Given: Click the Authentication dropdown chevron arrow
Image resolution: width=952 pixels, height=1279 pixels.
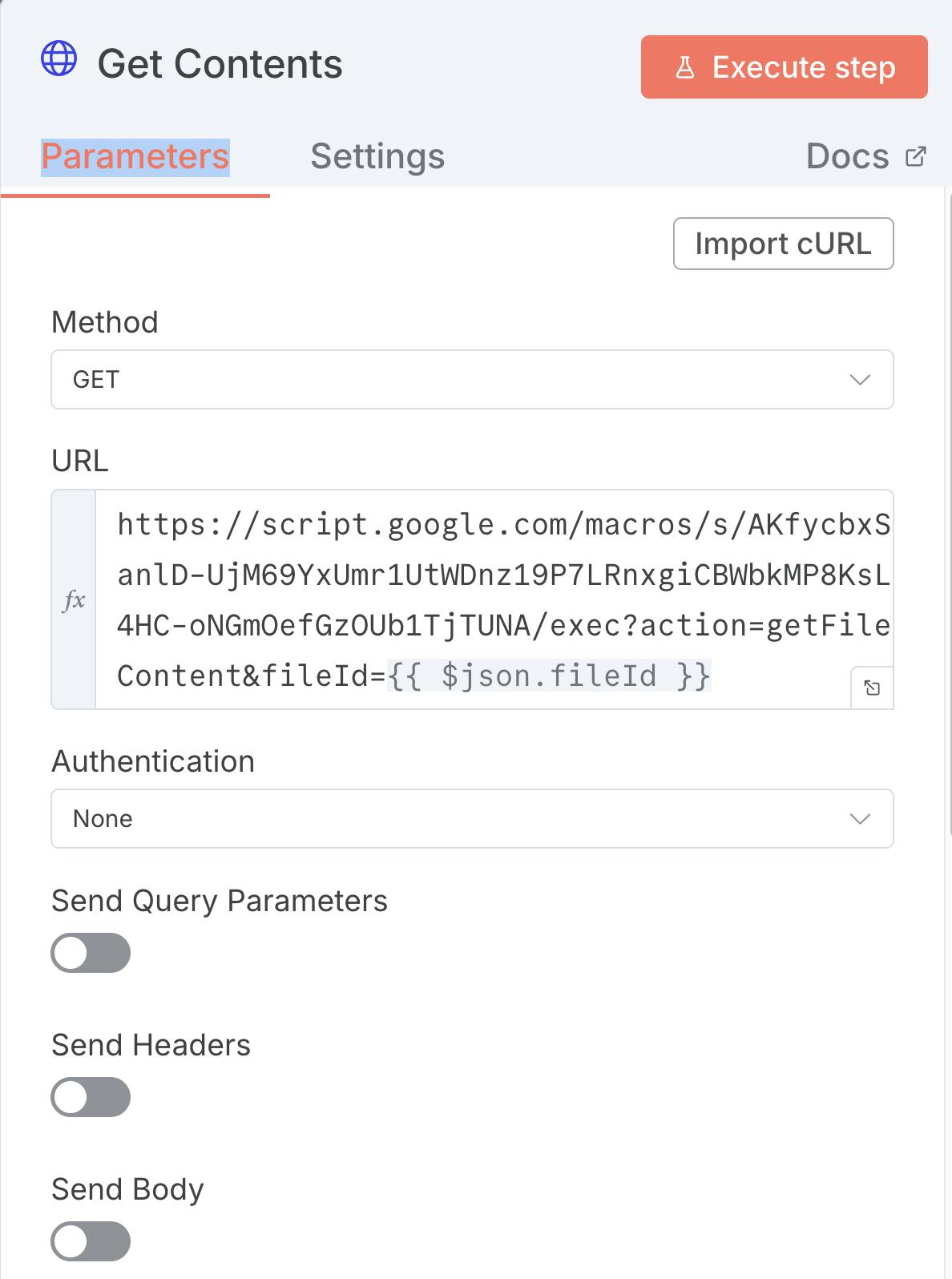Looking at the screenshot, I should 860,819.
